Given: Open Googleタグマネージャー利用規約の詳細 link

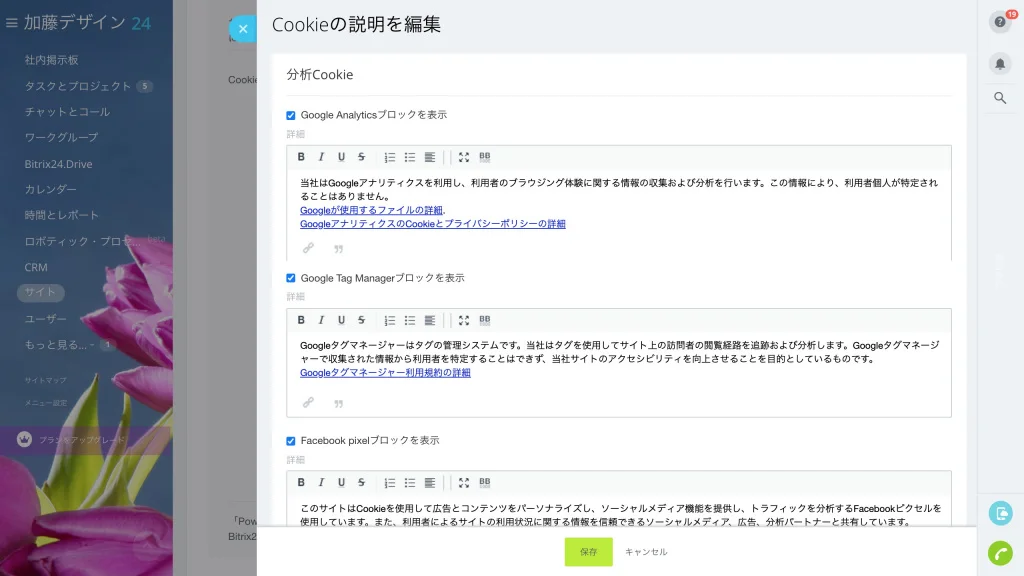Looking at the screenshot, I should point(385,373).
